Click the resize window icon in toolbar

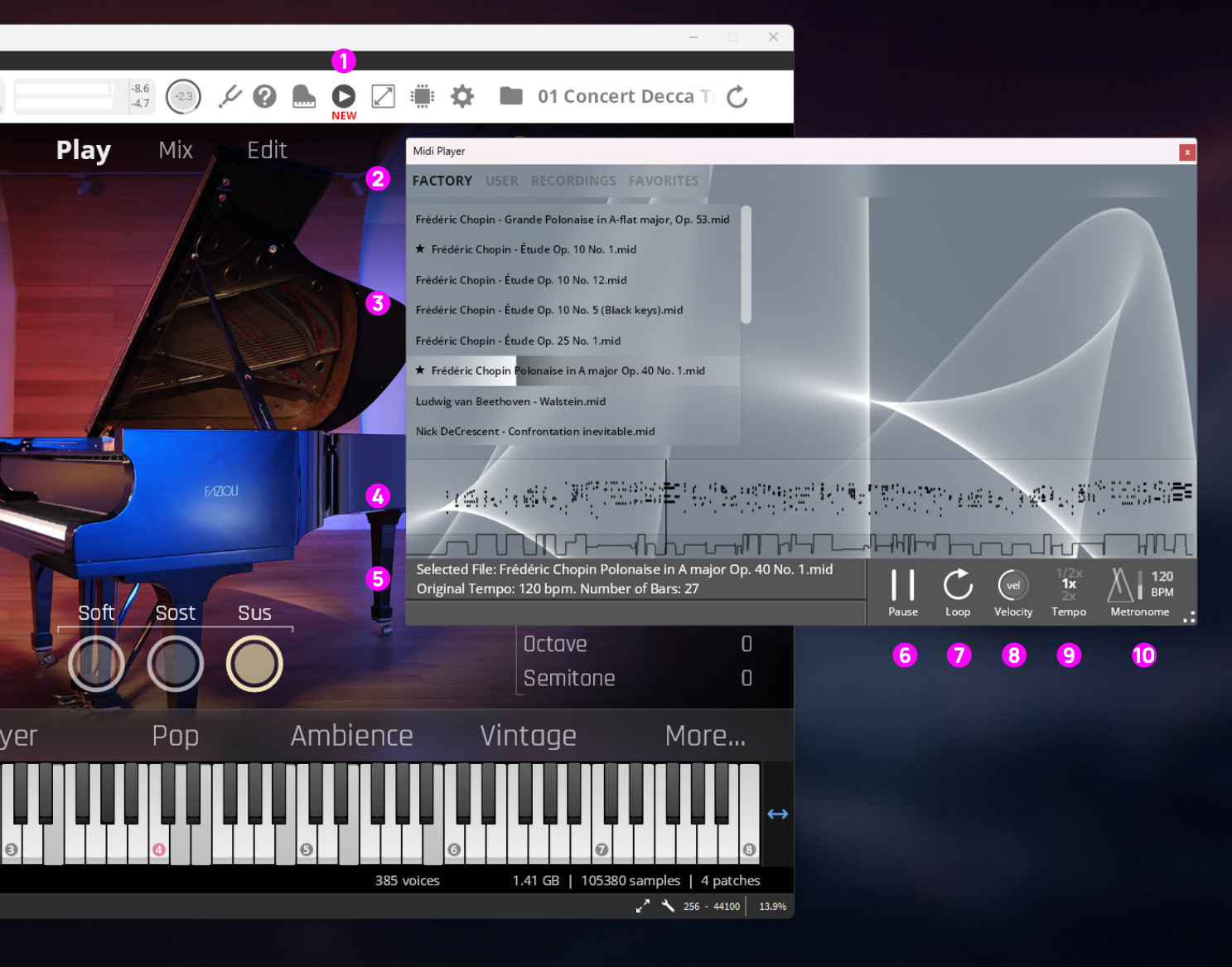coord(383,97)
